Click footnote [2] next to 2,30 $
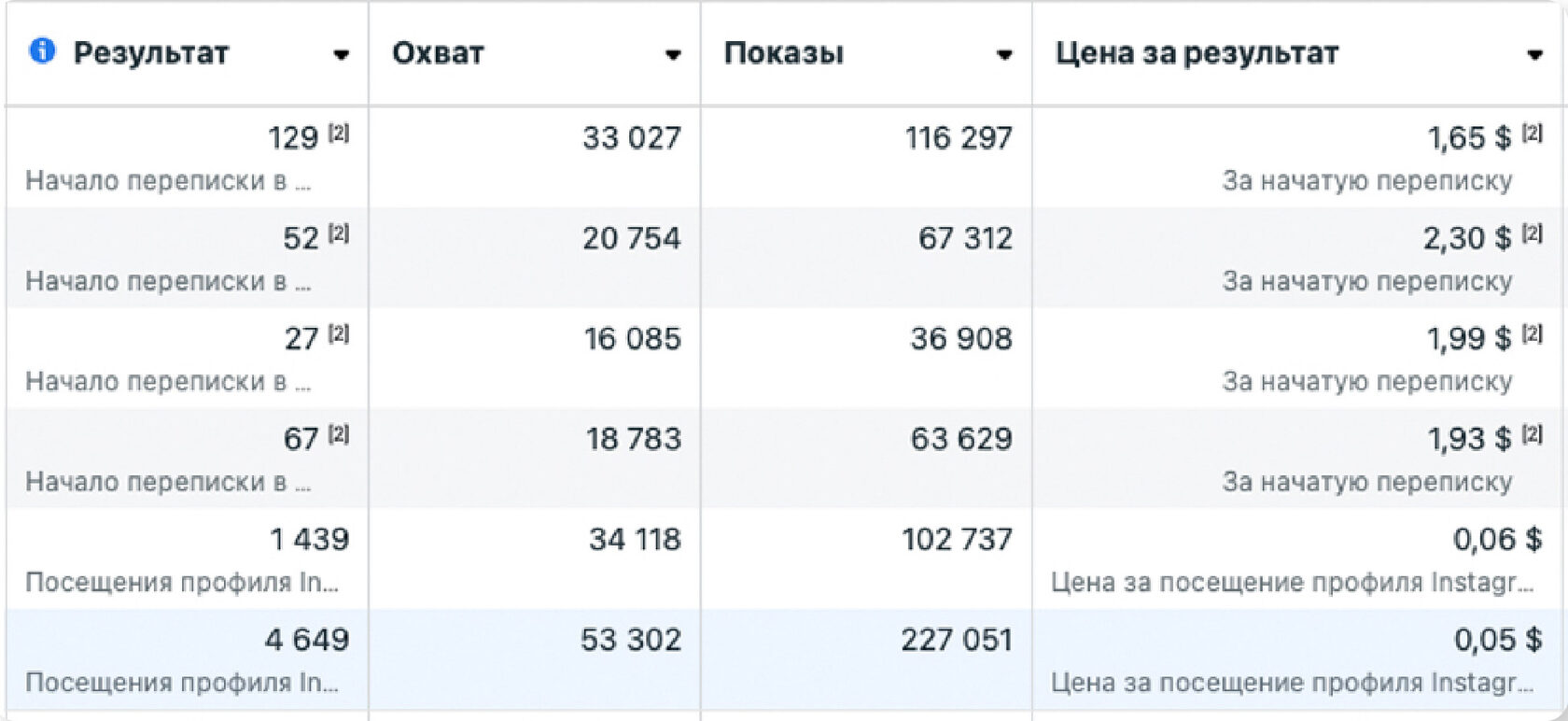Image resolution: width=1568 pixels, height=721 pixels. 1532,233
